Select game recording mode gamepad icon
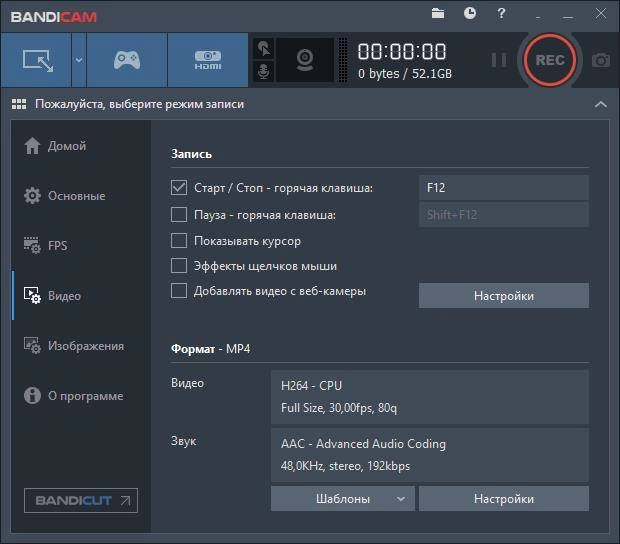Screen dimensions: 620x544 click(x=127, y=60)
